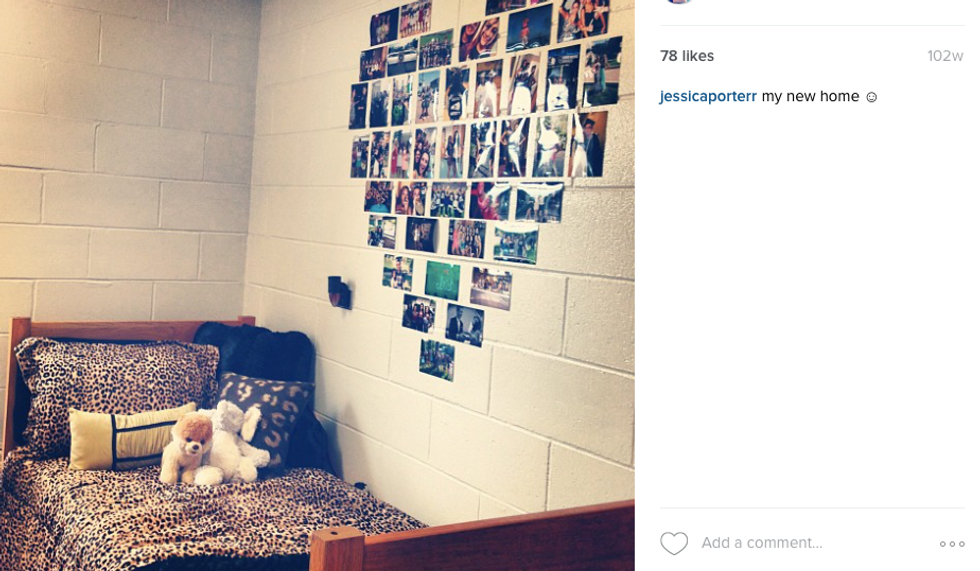The width and height of the screenshot is (980, 571).
Task: Click the dark wall hook beside bed
Action: pyautogui.click(x=339, y=292)
